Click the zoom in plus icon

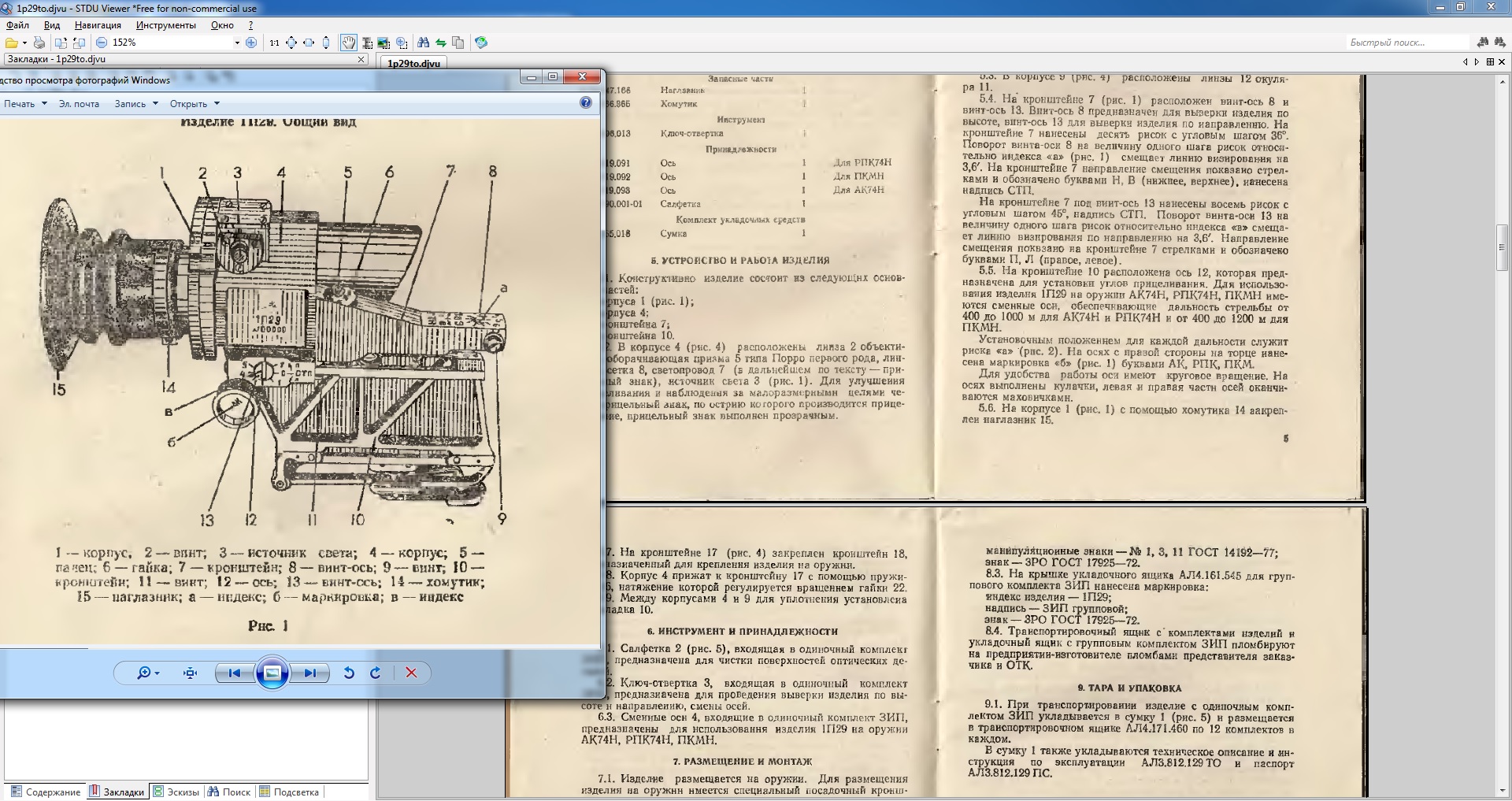tap(251, 43)
